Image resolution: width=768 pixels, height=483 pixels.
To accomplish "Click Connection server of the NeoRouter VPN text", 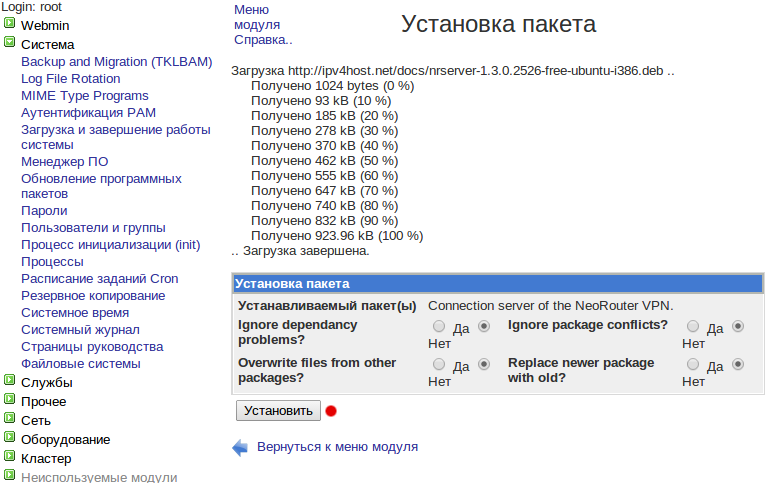I will pyautogui.click(x=551, y=306).
